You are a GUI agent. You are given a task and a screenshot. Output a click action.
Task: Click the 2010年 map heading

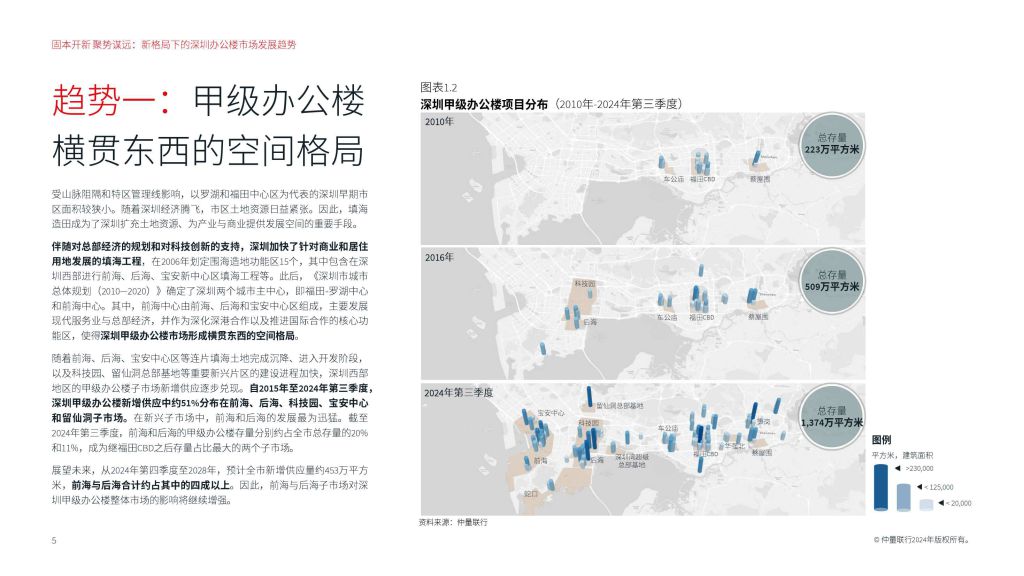pyautogui.click(x=439, y=121)
